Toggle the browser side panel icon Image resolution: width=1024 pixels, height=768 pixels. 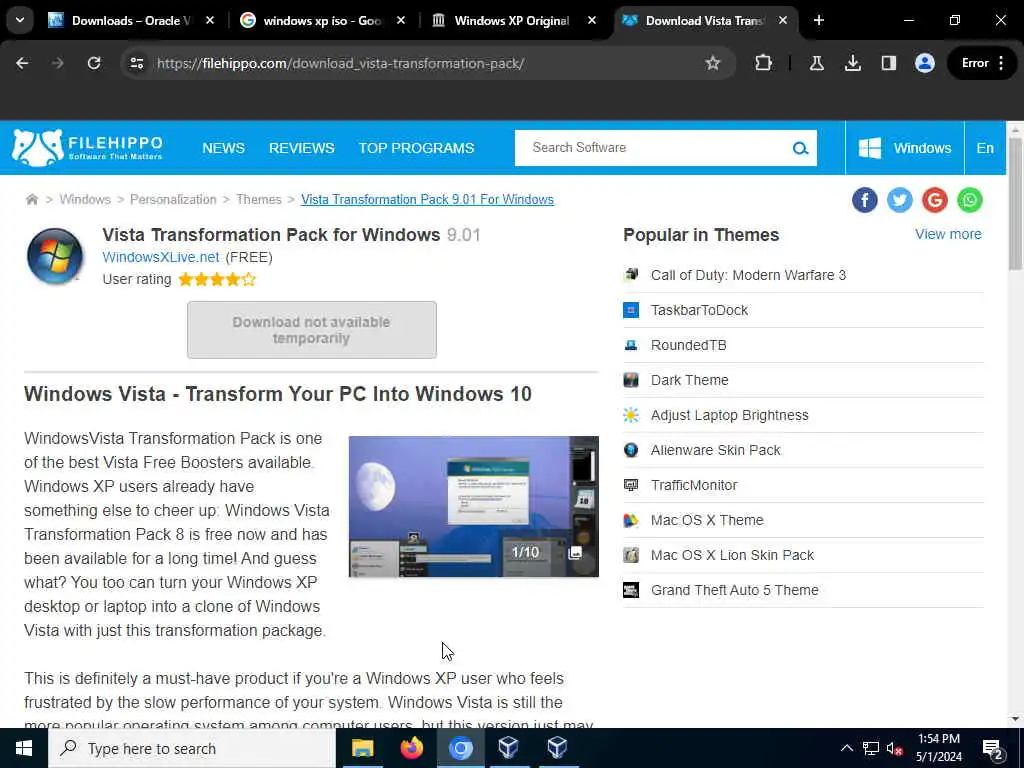click(x=888, y=63)
